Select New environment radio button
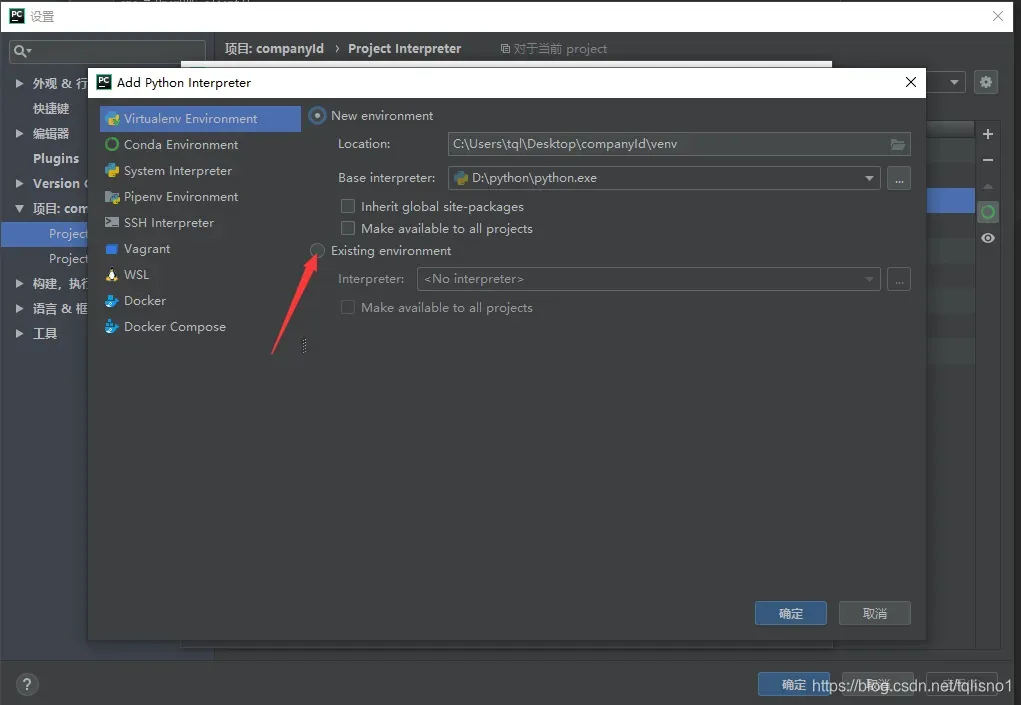The width and height of the screenshot is (1021, 705). coord(317,116)
